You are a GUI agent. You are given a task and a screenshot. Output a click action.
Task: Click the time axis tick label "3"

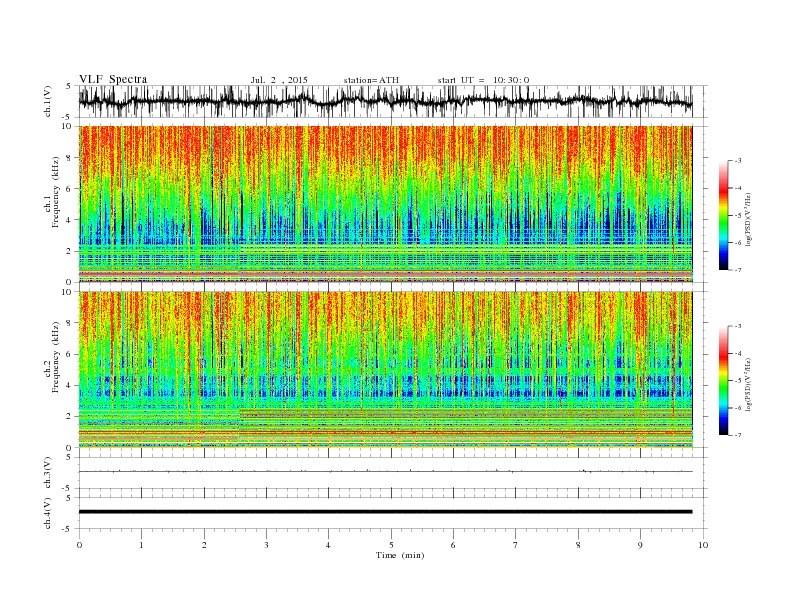click(x=266, y=545)
